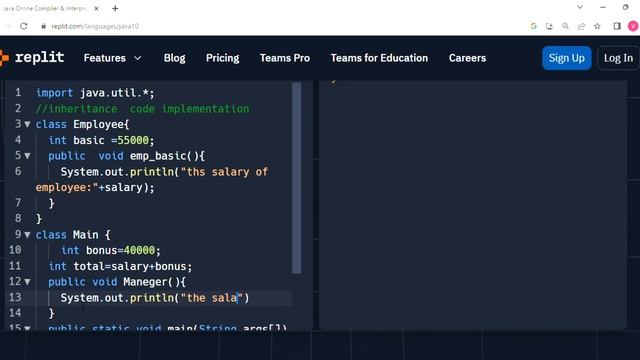Open the Pricing page
This screenshot has height=360, width=640.
pos(222,58)
